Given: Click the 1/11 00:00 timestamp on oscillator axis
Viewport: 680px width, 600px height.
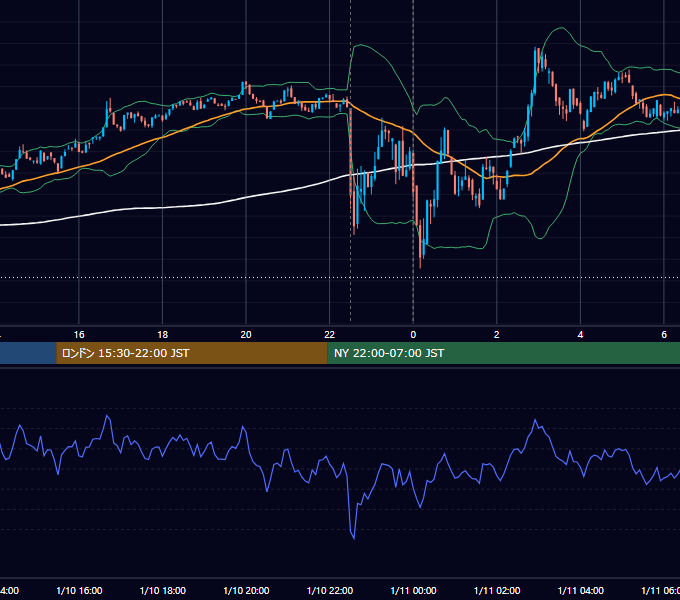Looking at the screenshot, I should [413, 590].
